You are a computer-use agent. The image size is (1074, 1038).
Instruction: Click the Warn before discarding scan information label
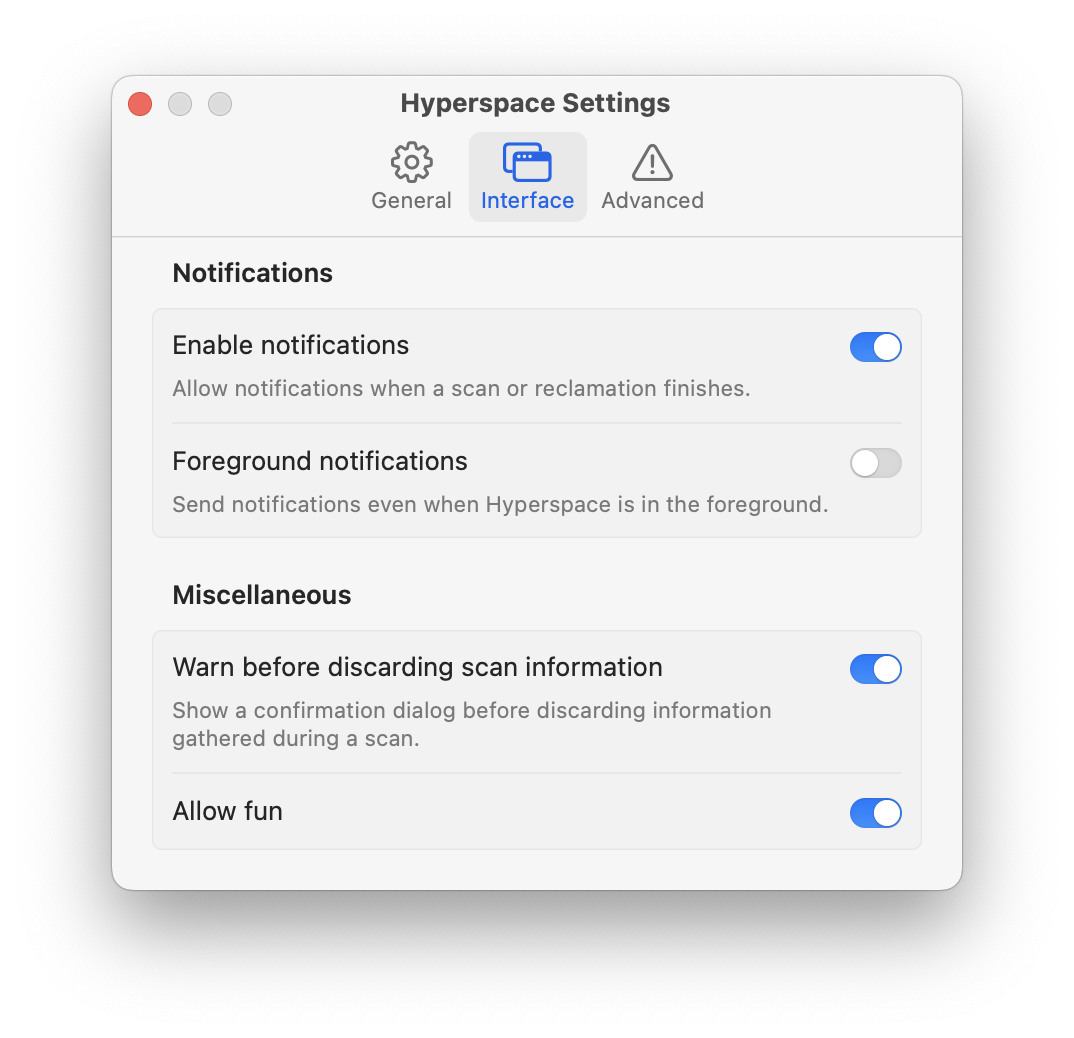click(x=417, y=667)
